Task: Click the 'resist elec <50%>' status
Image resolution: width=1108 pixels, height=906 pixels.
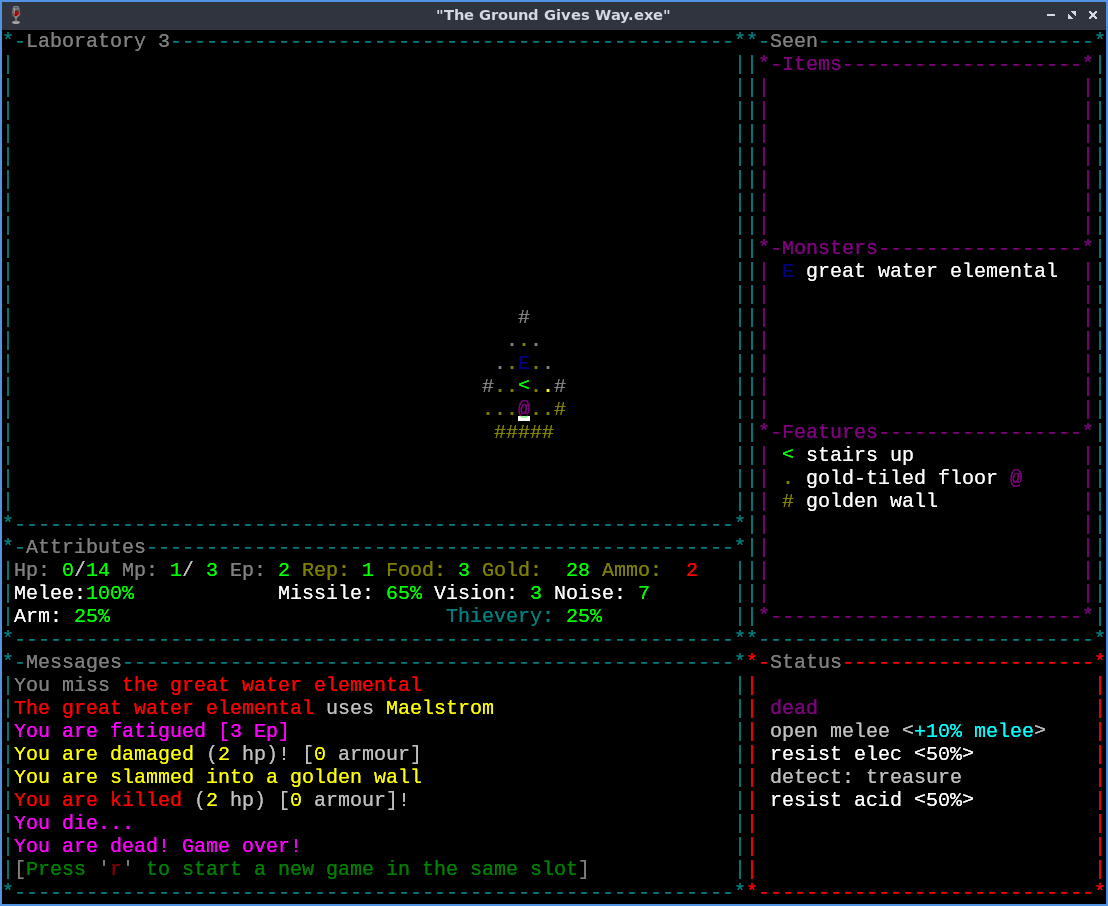Action: point(871,753)
